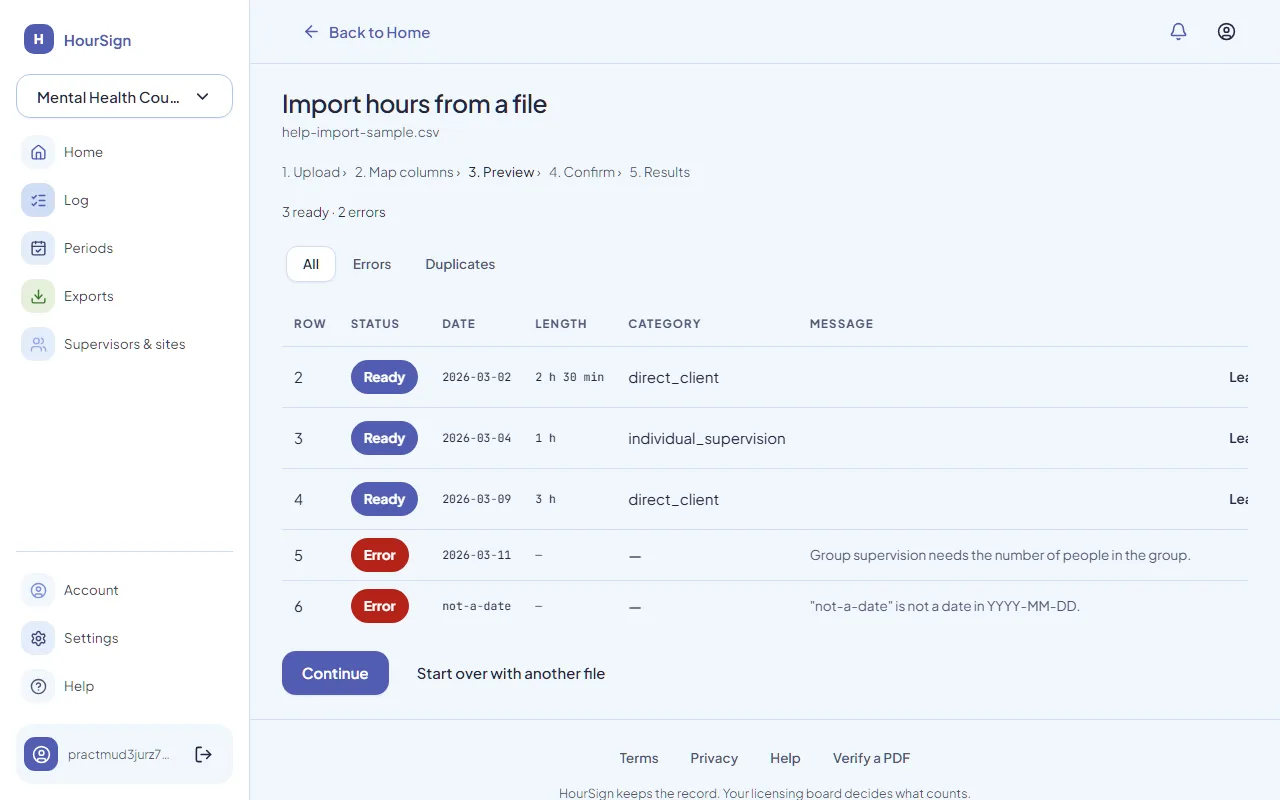Viewport: 1280px width, 800px height.
Task: Click the HourSign logo icon
Action: 38,39
